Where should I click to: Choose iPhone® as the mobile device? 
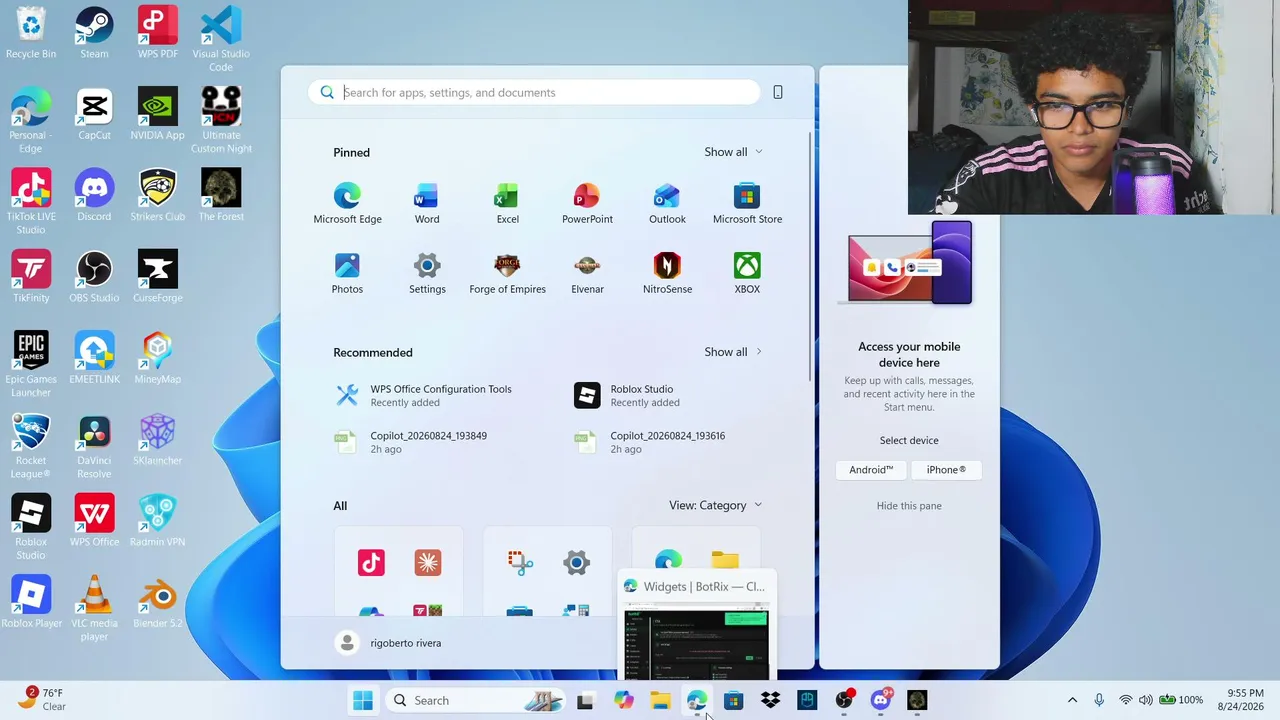click(946, 470)
